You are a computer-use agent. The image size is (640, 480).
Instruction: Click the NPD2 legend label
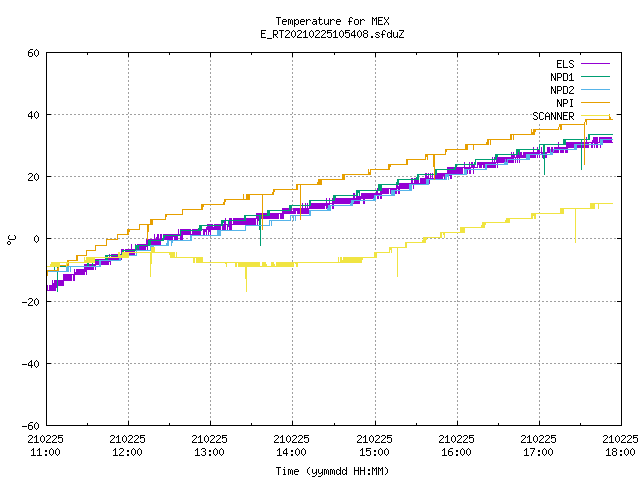point(562,90)
